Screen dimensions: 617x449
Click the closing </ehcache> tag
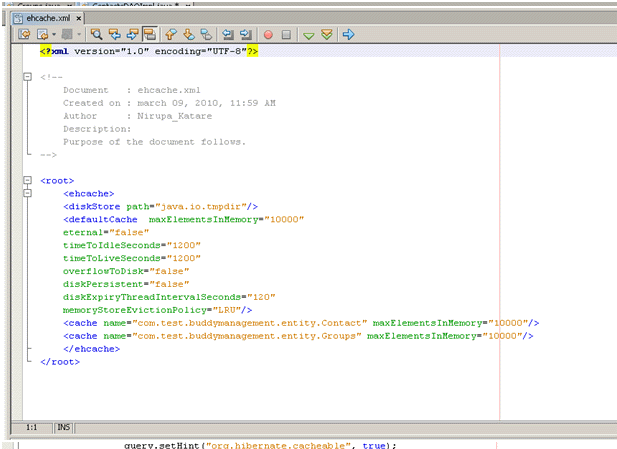tap(91, 349)
